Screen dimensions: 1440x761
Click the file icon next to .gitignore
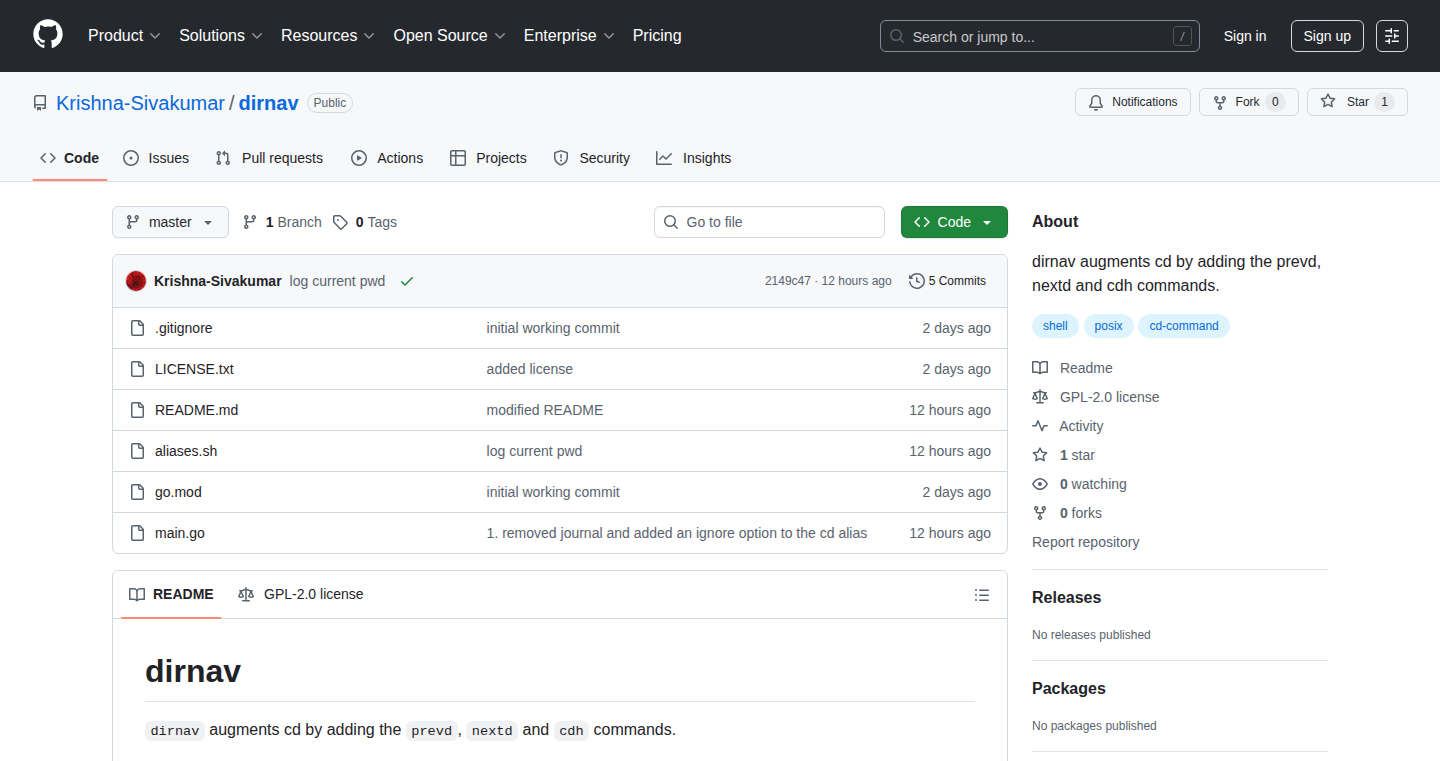(x=138, y=328)
